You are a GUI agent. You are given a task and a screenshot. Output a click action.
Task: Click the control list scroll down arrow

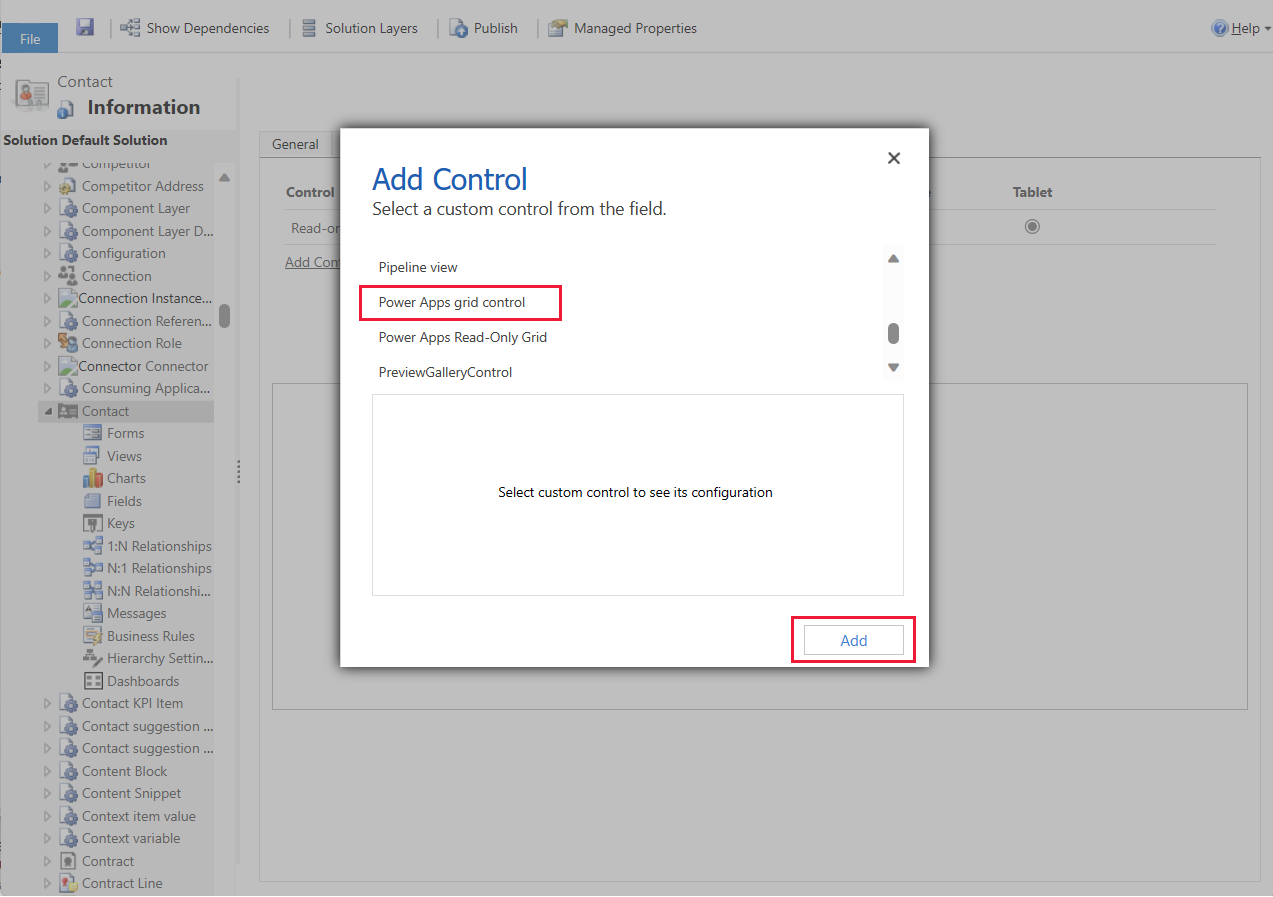pos(894,368)
